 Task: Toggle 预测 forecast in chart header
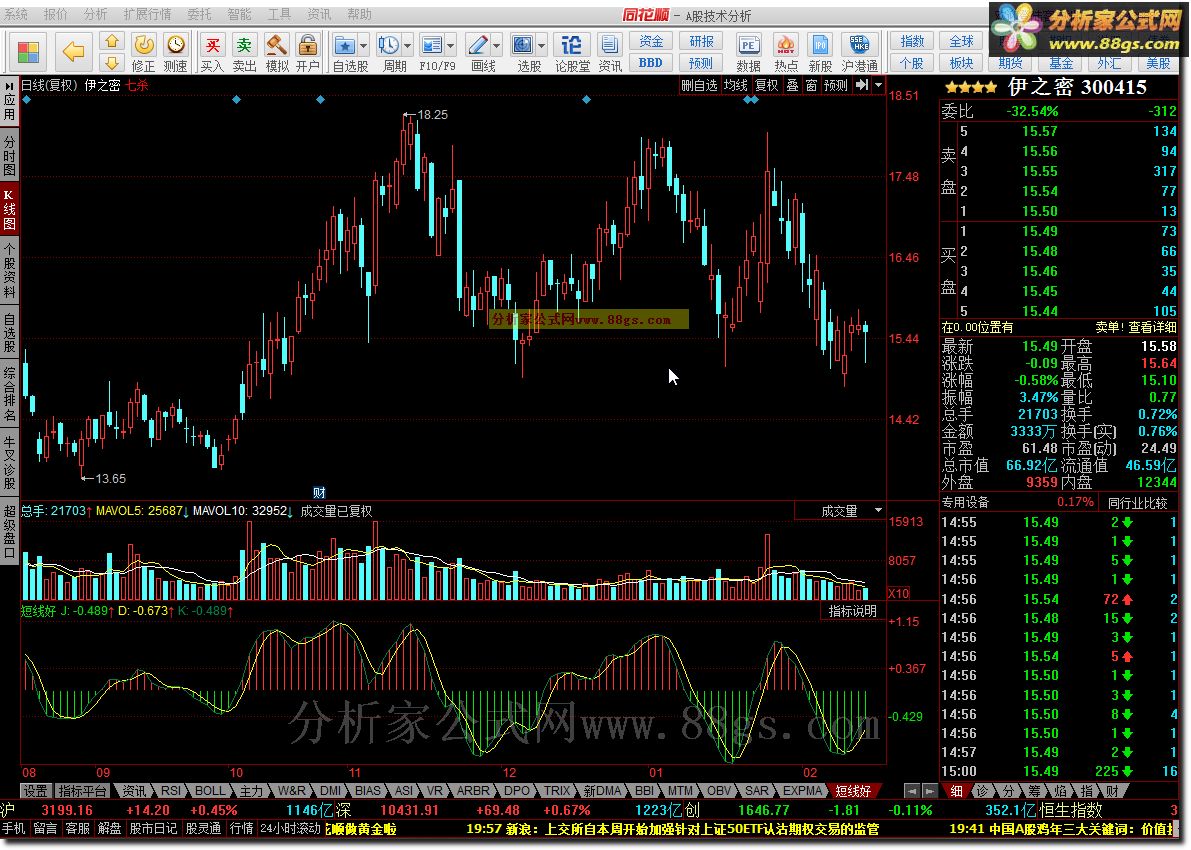(836, 85)
